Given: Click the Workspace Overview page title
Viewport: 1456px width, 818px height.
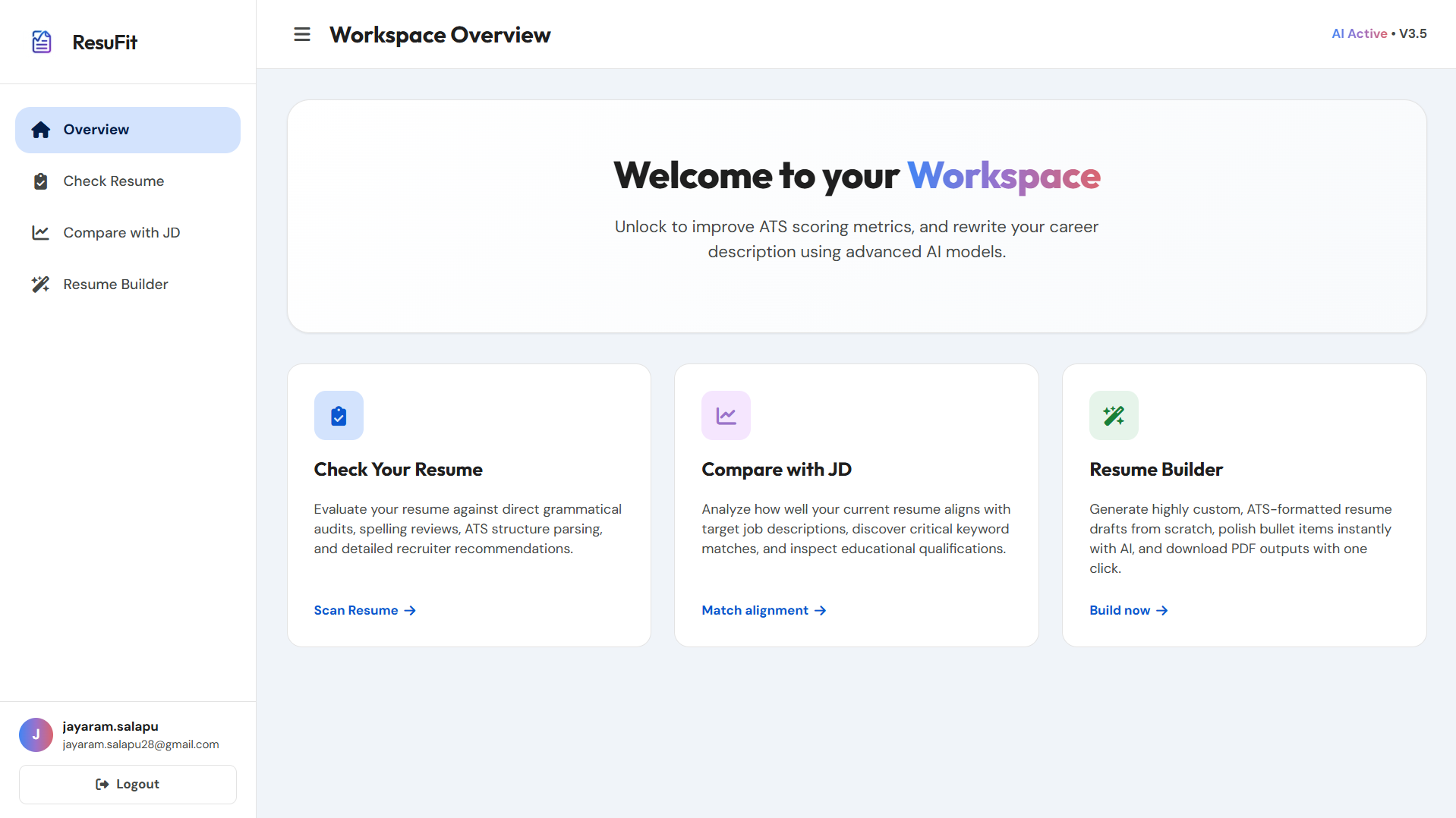Looking at the screenshot, I should click(440, 35).
